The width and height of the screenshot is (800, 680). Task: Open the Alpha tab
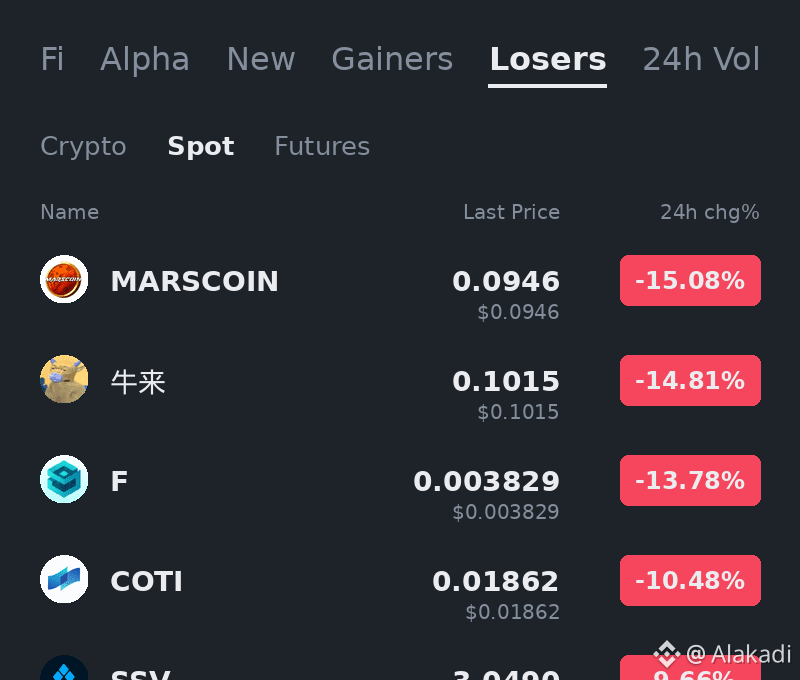pyautogui.click(x=145, y=59)
